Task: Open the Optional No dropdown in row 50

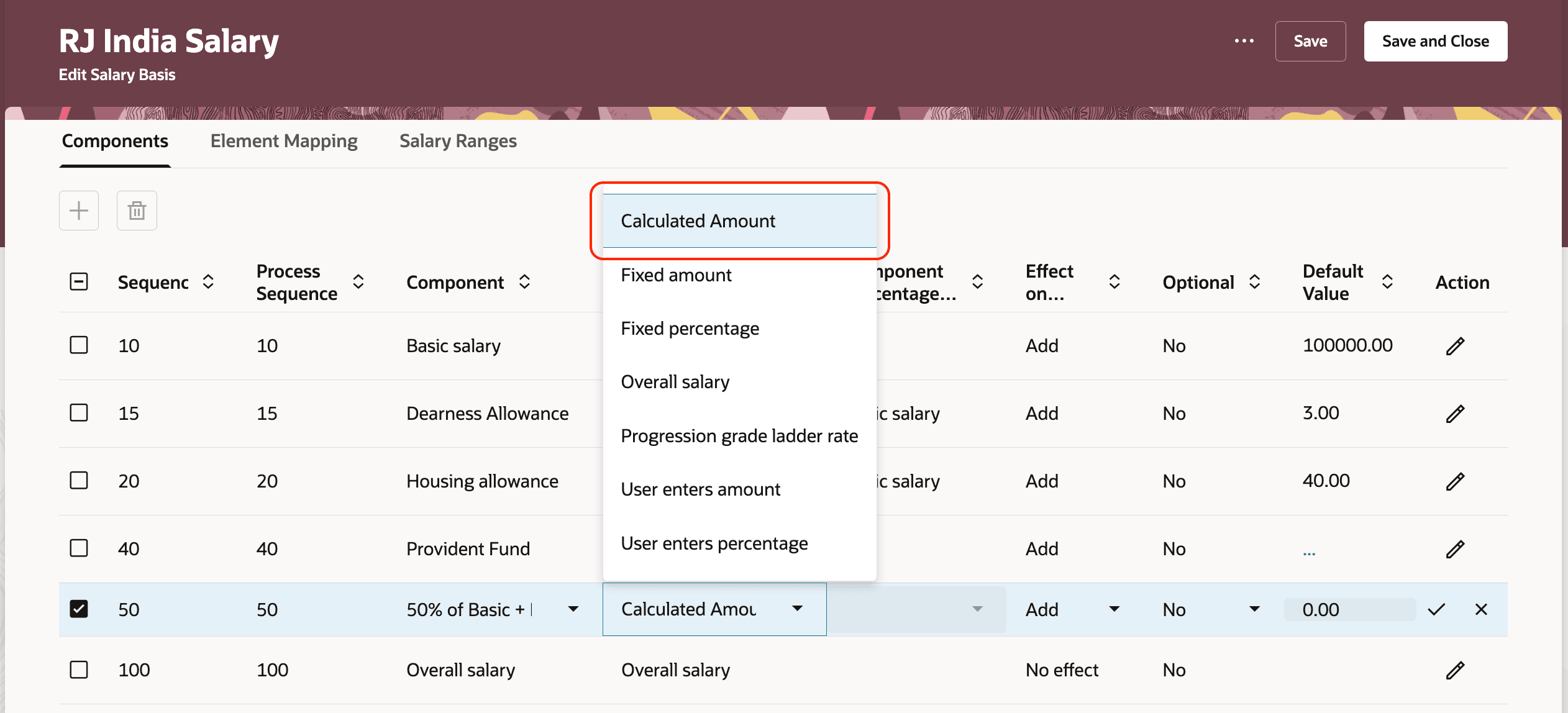Action: 1254,609
